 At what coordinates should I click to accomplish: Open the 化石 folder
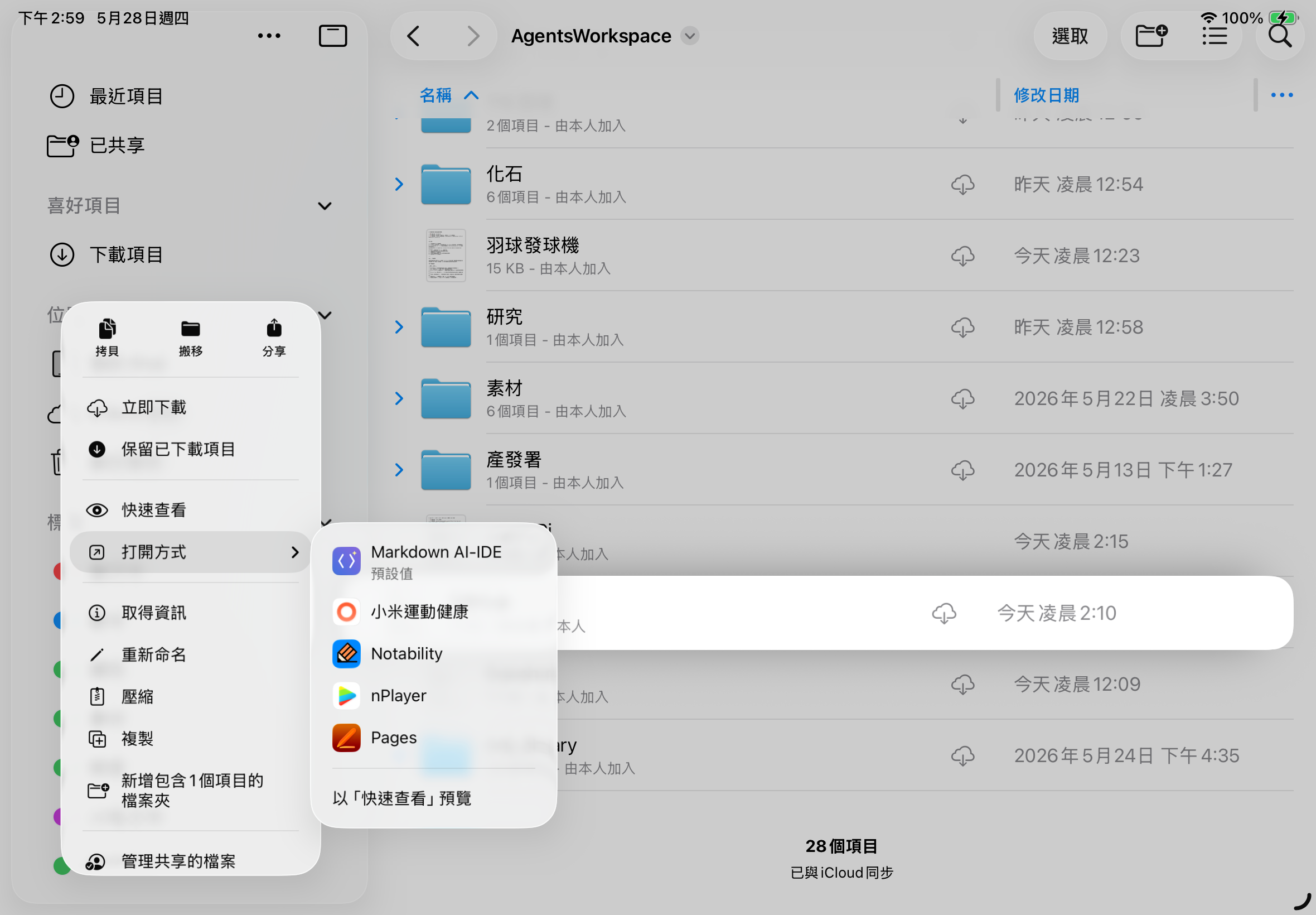[x=446, y=184]
